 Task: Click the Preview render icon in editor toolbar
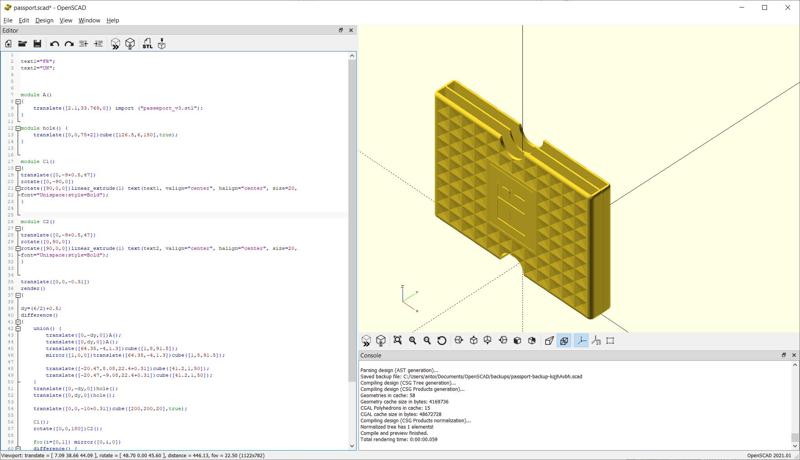[115, 44]
